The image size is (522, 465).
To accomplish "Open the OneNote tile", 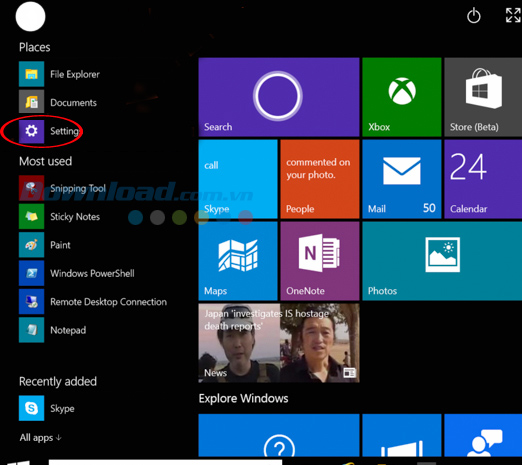I will (x=320, y=261).
